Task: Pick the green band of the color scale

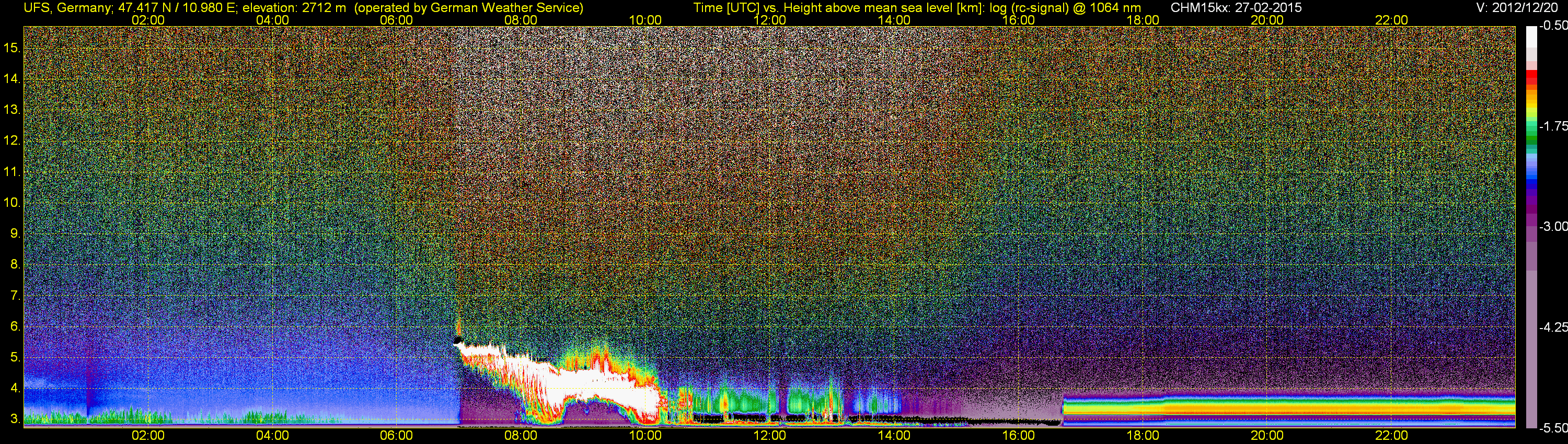Action: point(1531,133)
